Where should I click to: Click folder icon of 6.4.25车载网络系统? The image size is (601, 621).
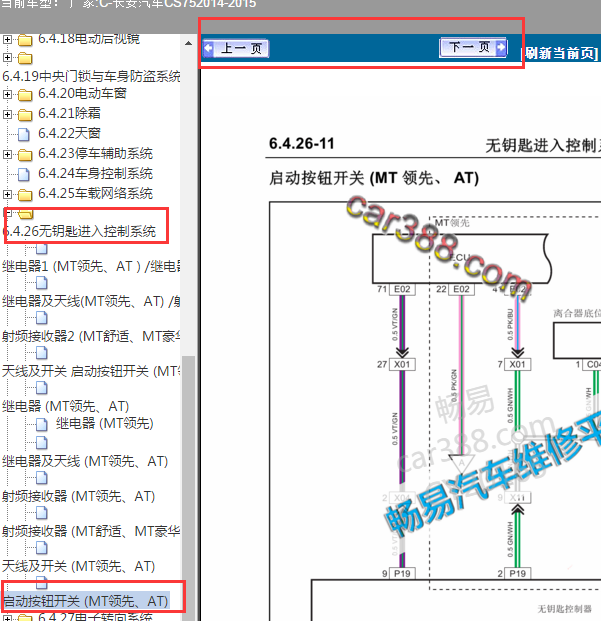[x=25, y=195]
